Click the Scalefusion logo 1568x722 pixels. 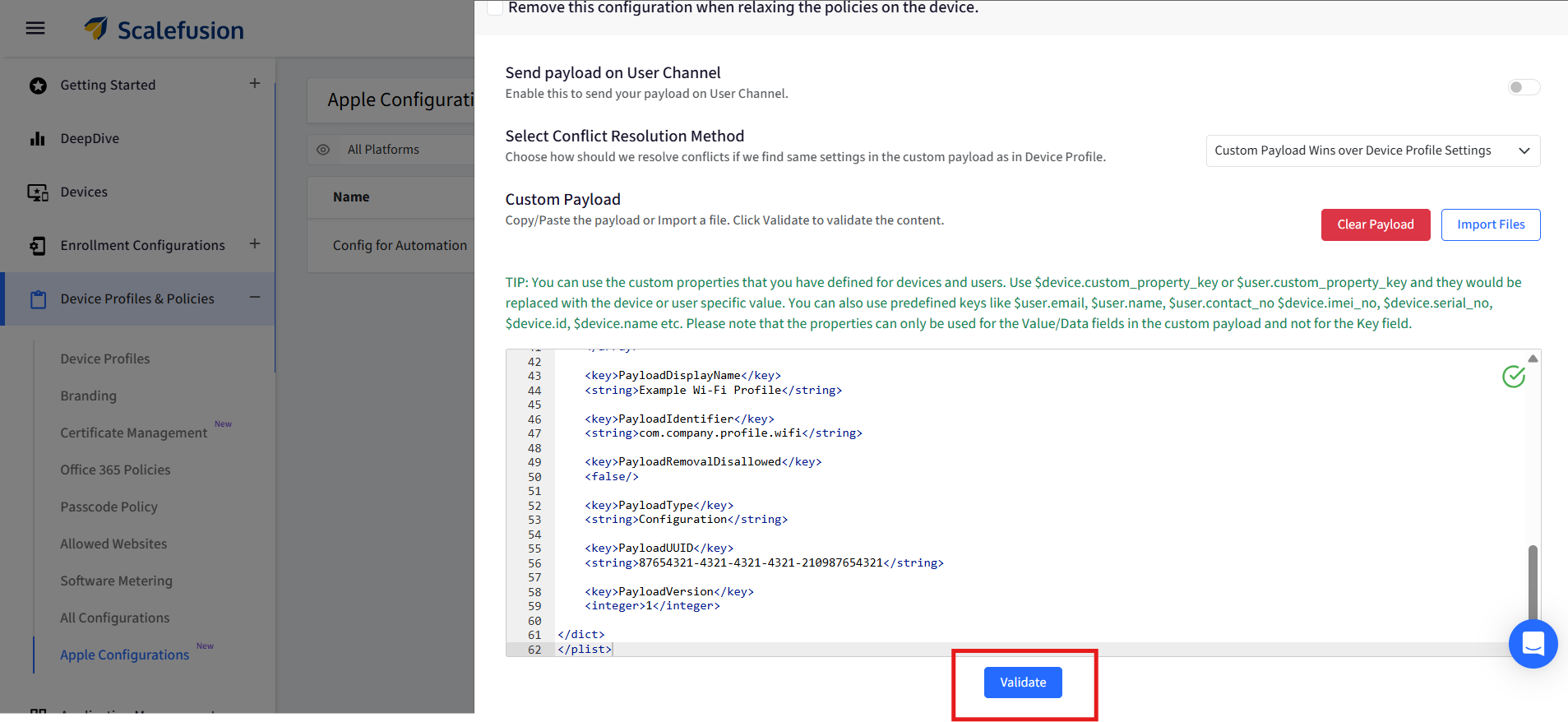tap(164, 30)
